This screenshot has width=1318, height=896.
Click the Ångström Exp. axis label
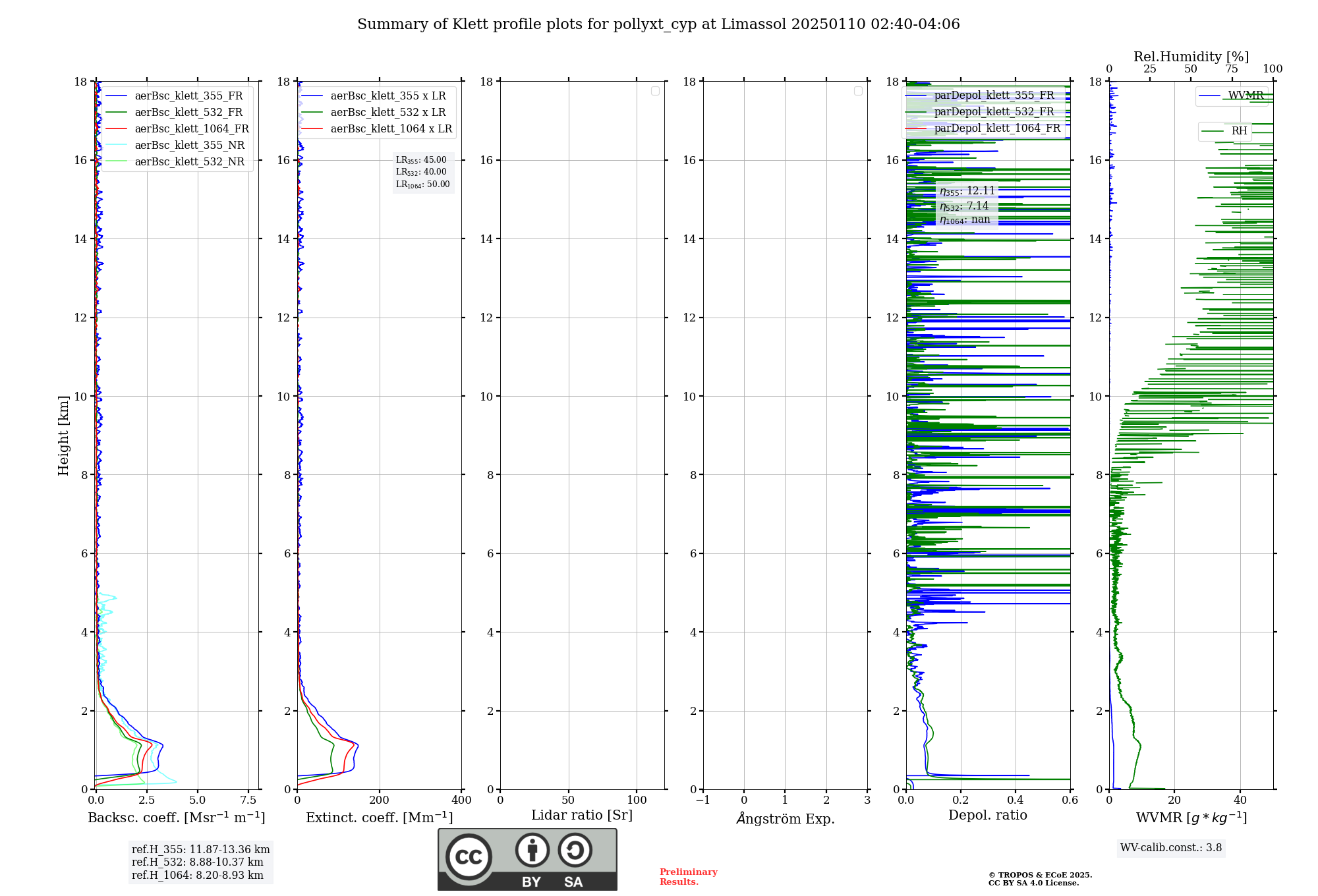click(786, 818)
